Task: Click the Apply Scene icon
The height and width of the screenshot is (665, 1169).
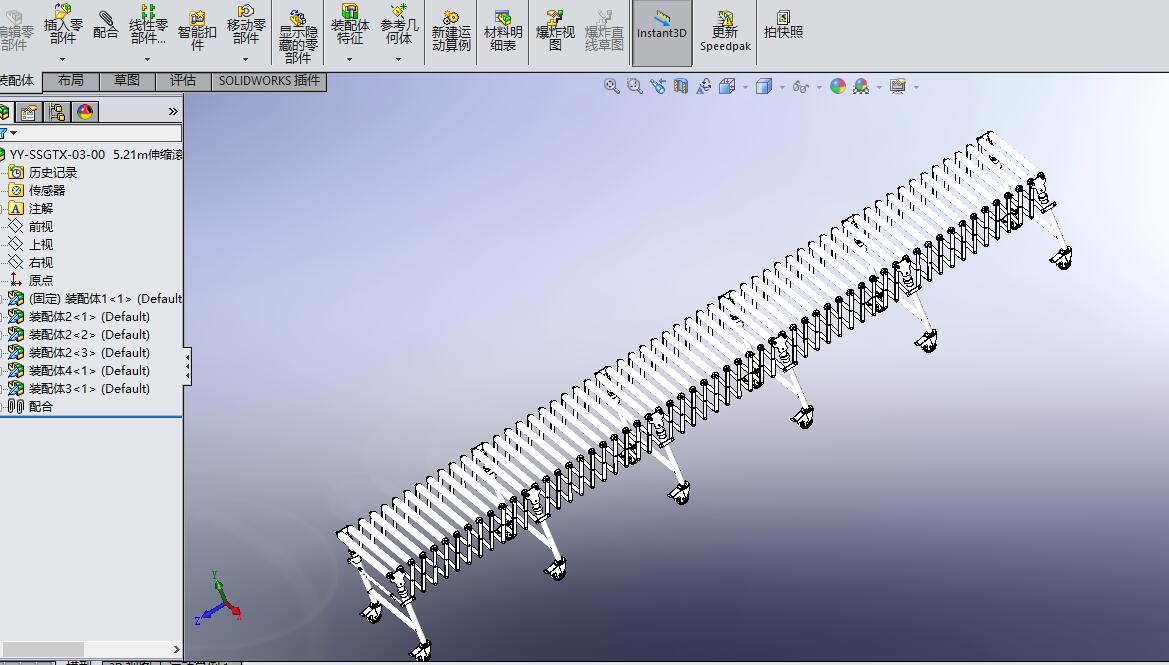Action: (861, 86)
